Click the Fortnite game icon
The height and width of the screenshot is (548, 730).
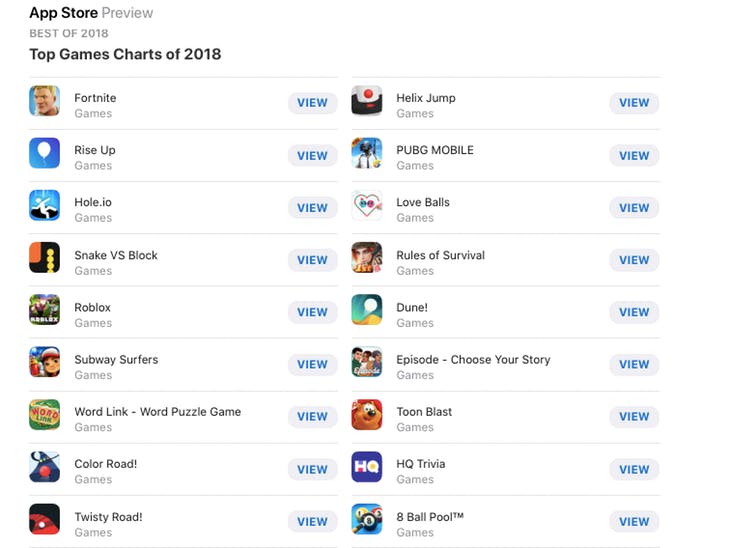pos(44,101)
